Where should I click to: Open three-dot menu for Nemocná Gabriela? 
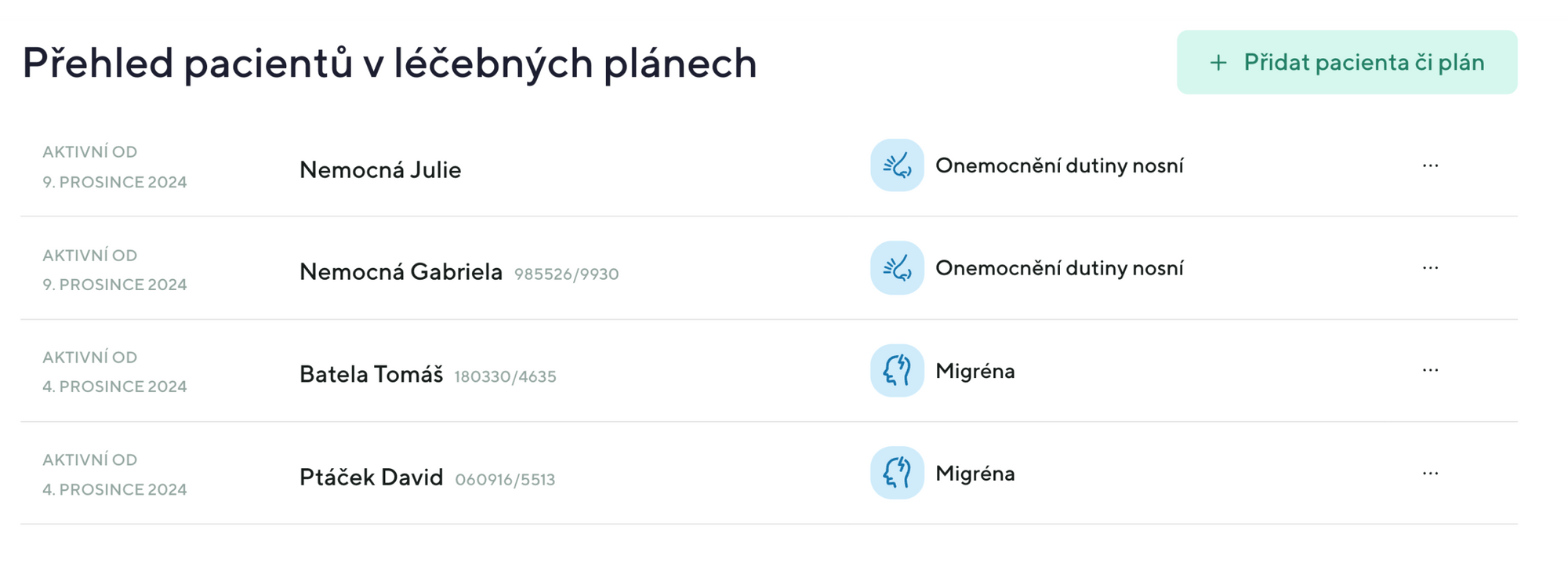tap(1430, 268)
